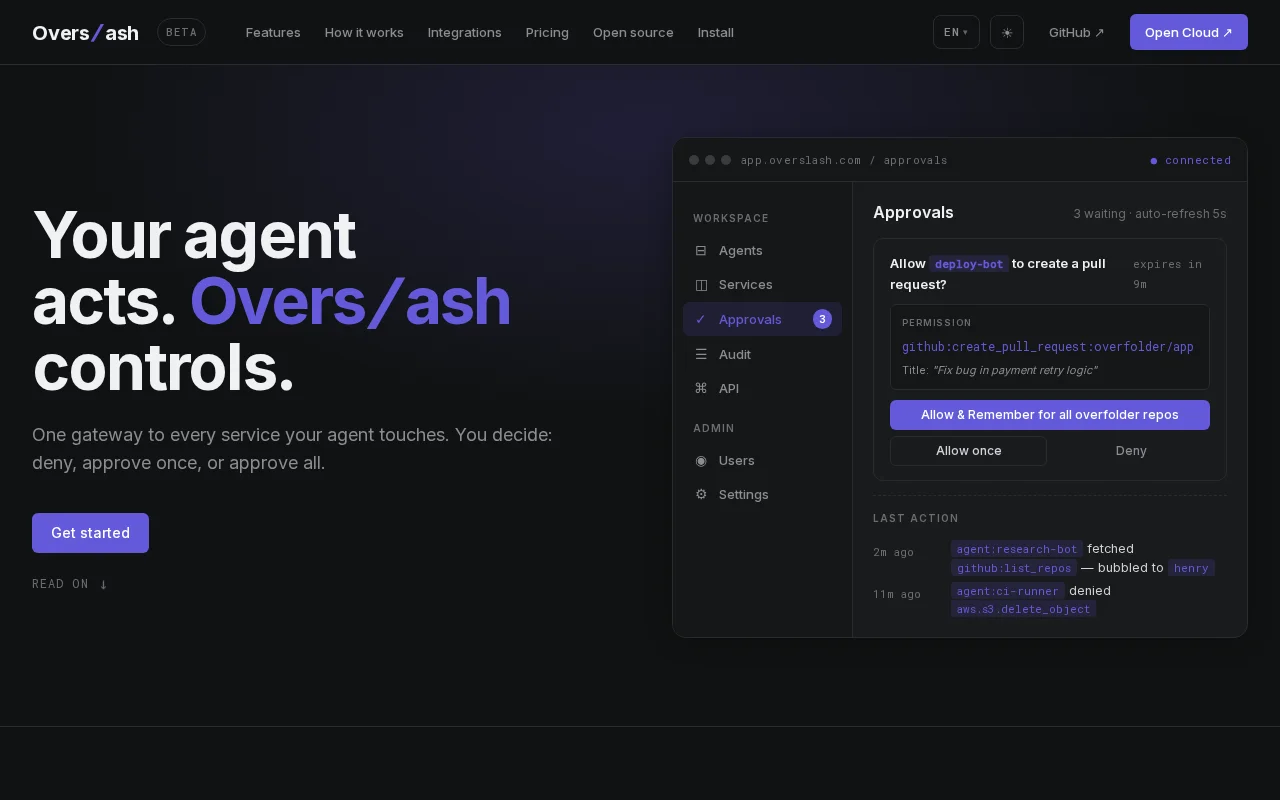Click the Agents icon in sidebar

[x=701, y=250]
